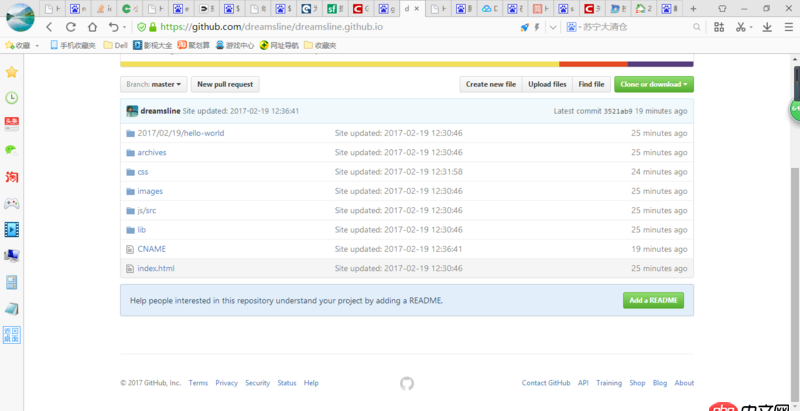Click the rocket accelerator icon in address bar
Screen dimensions: 800x411
click(x=524, y=28)
